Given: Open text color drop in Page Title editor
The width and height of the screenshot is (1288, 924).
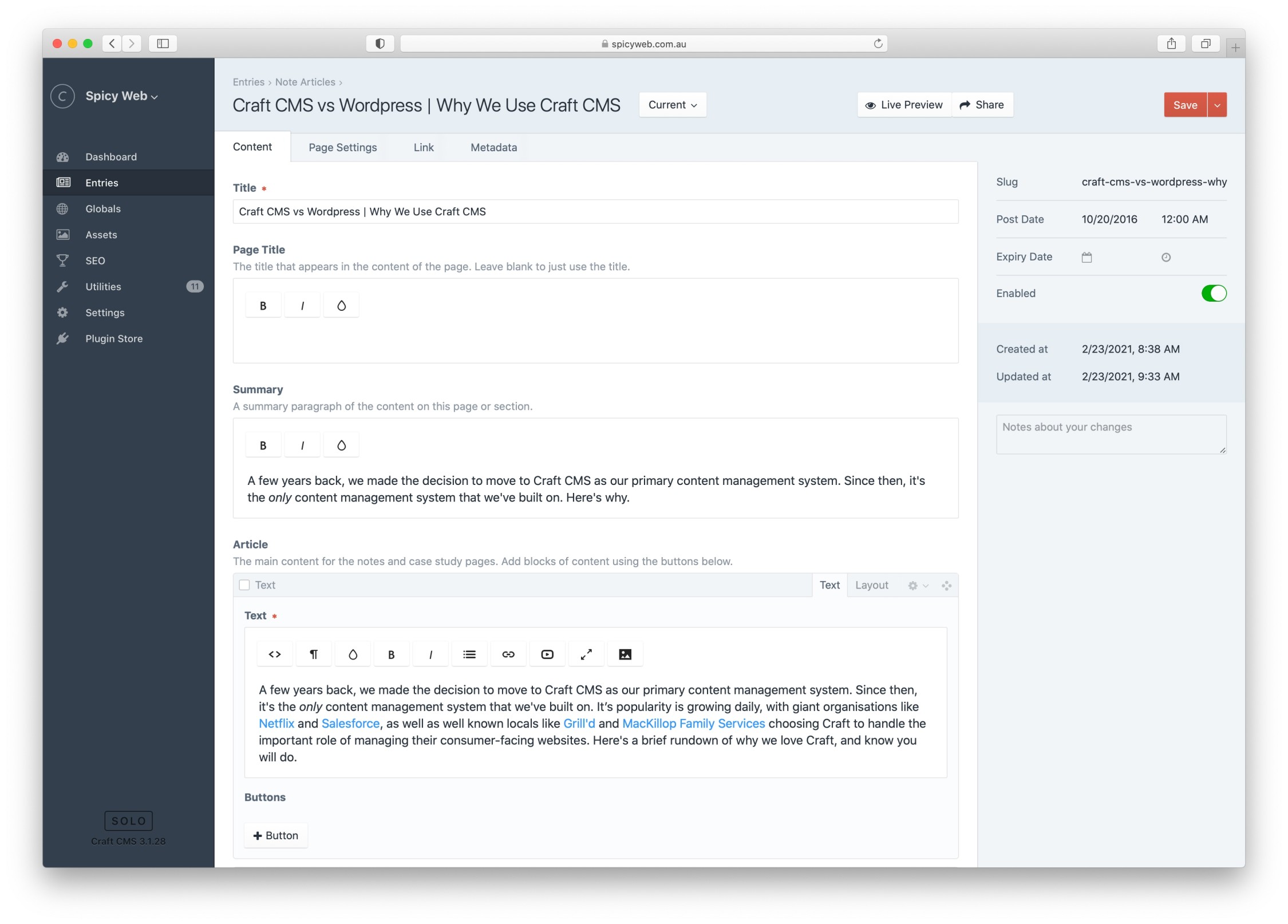Looking at the screenshot, I should [341, 306].
